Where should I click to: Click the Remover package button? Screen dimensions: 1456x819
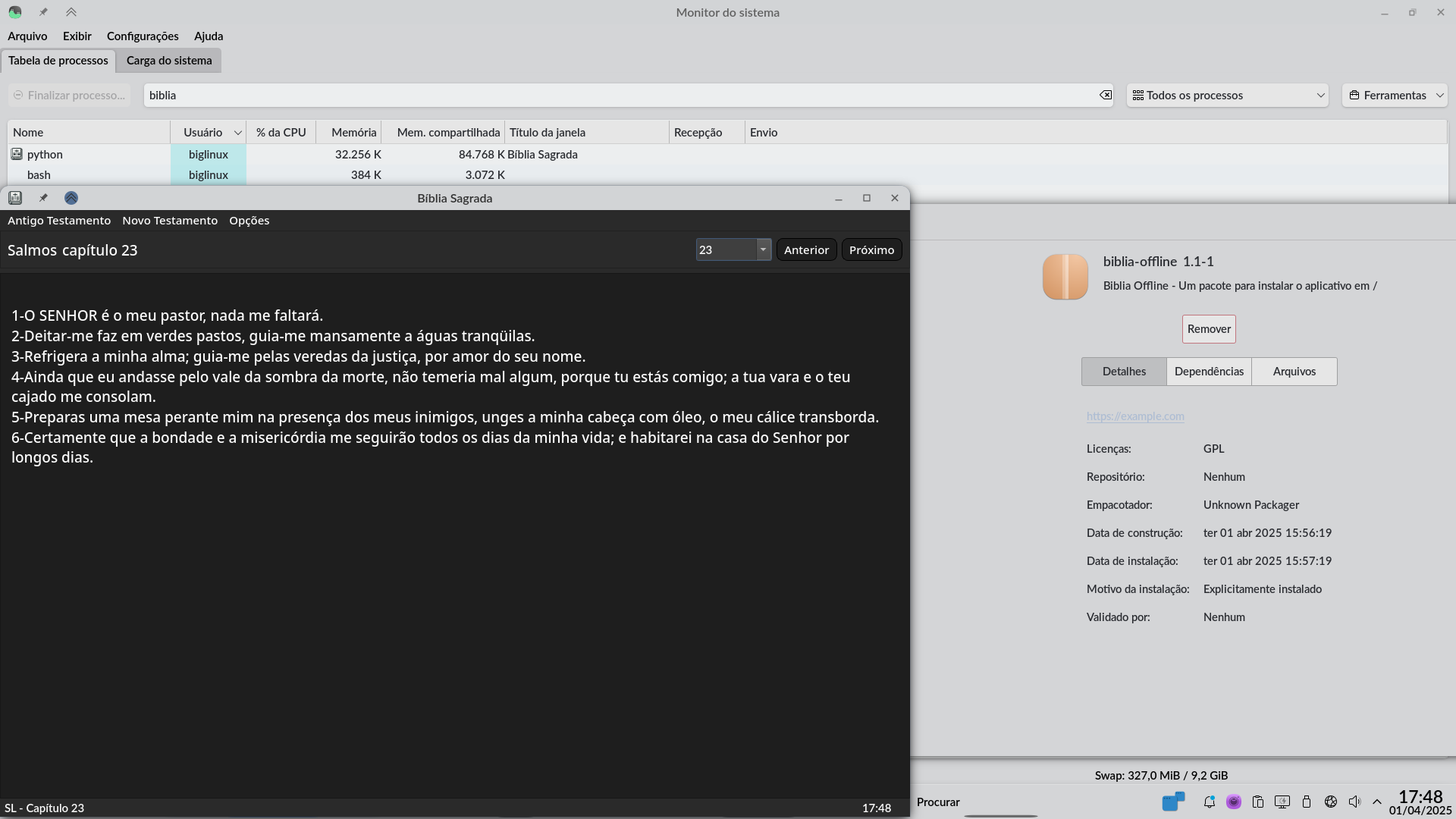point(1209,329)
